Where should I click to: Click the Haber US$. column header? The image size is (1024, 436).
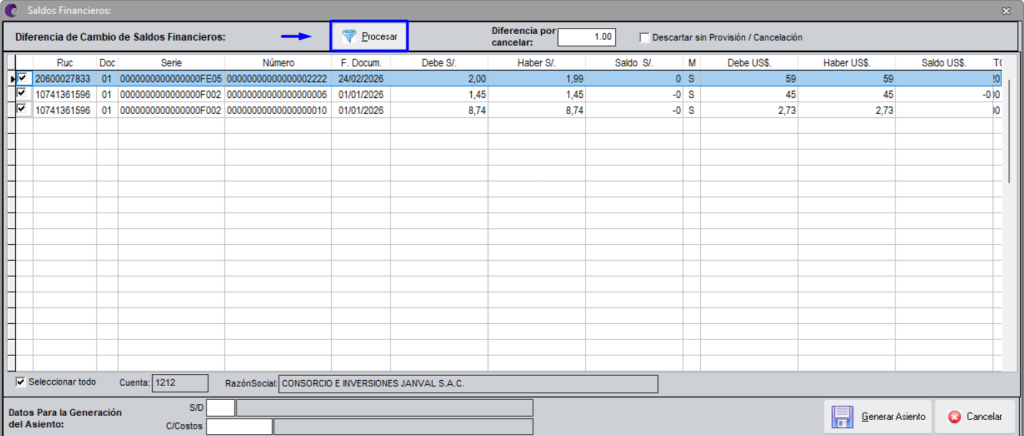(847, 63)
